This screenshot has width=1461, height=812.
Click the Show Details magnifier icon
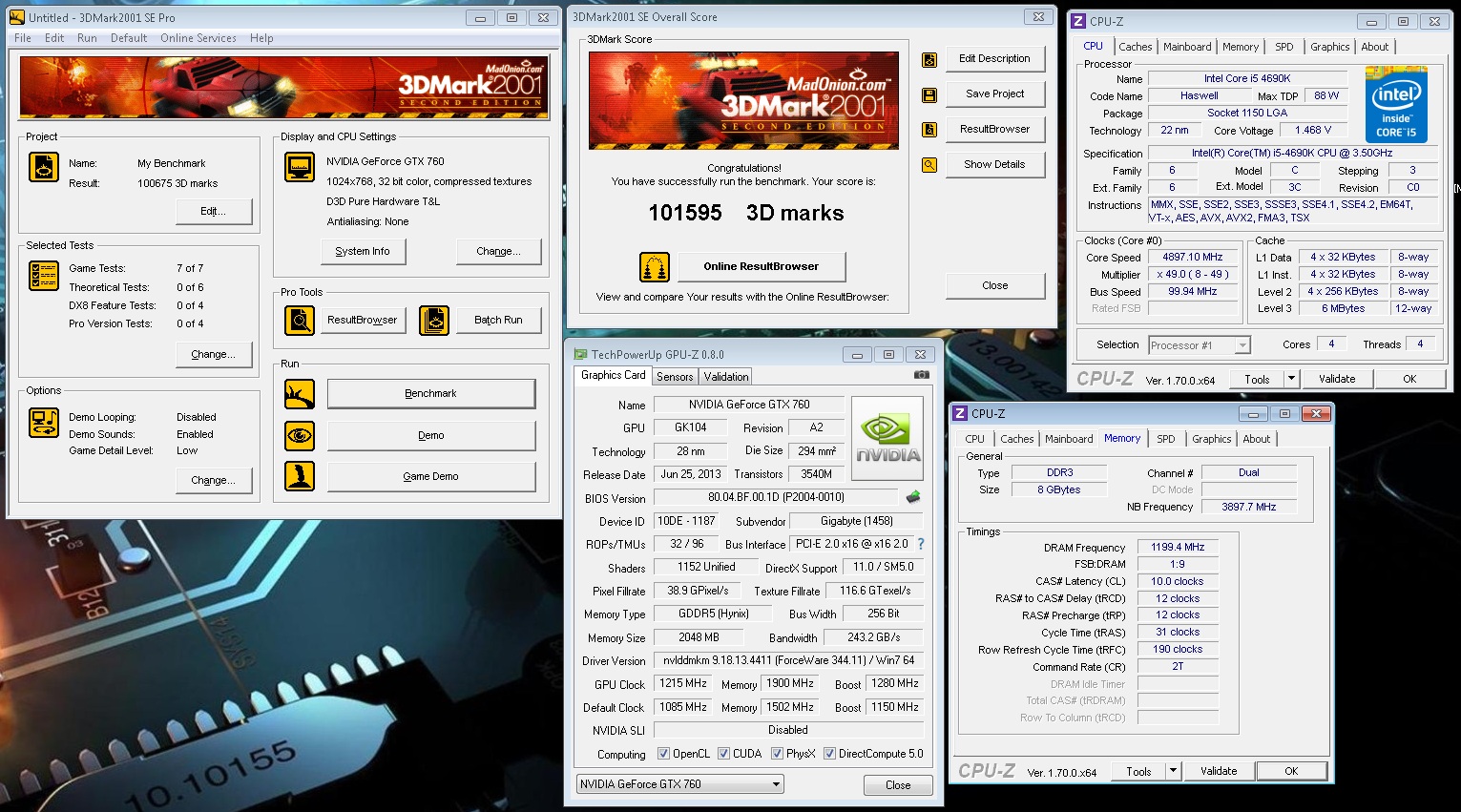(x=929, y=165)
